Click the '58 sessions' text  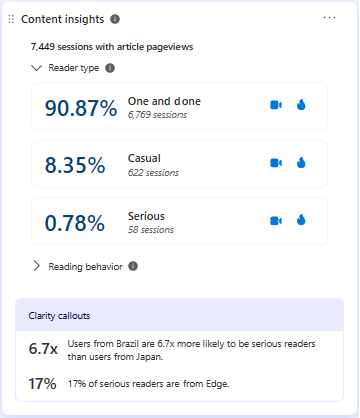tap(151, 230)
